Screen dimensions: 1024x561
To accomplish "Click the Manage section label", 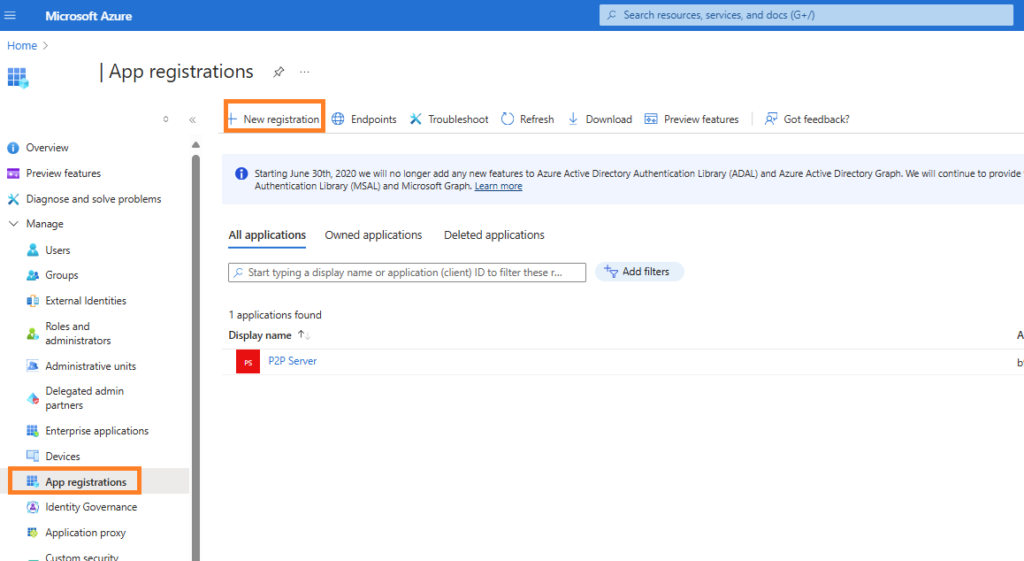I will pos(44,224).
